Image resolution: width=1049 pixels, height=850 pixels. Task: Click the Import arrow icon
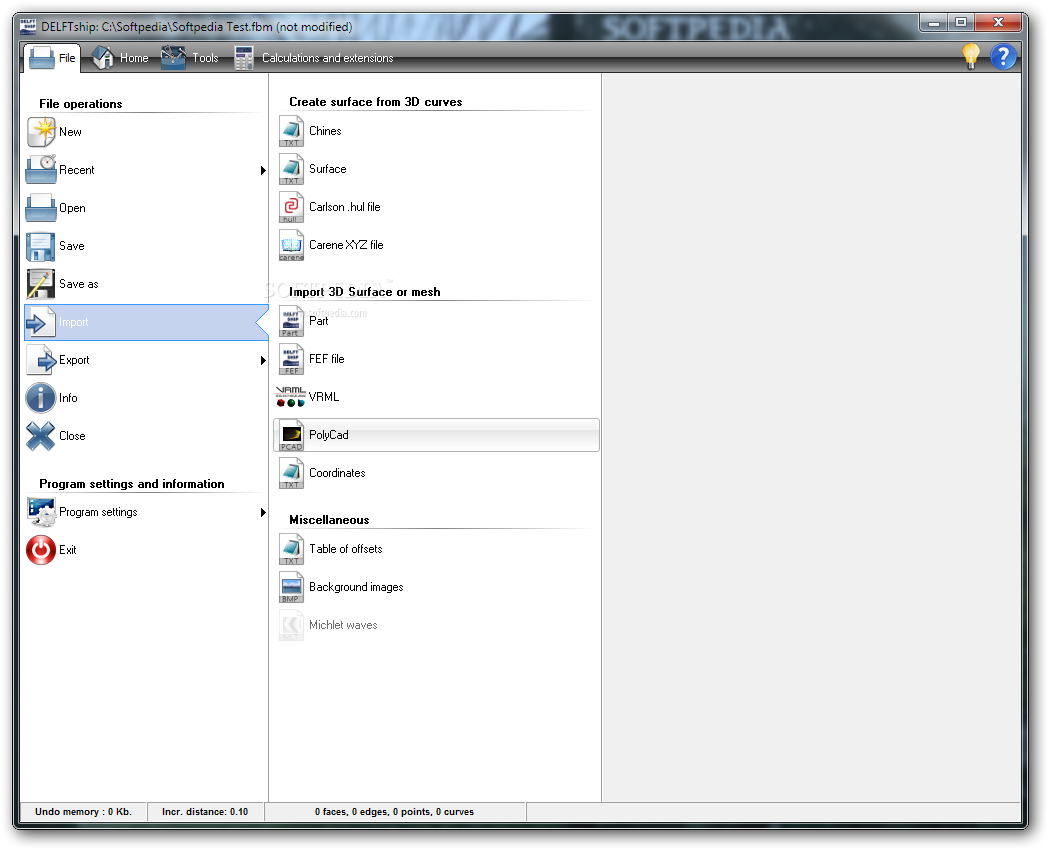pos(40,322)
